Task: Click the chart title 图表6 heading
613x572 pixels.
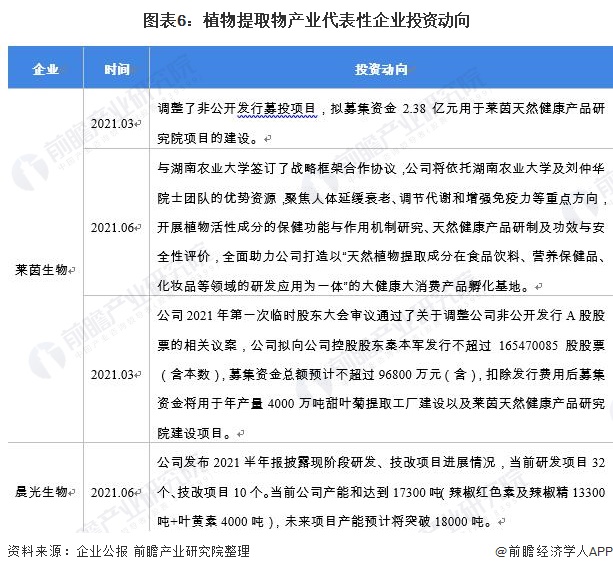Action: coord(306,19)
